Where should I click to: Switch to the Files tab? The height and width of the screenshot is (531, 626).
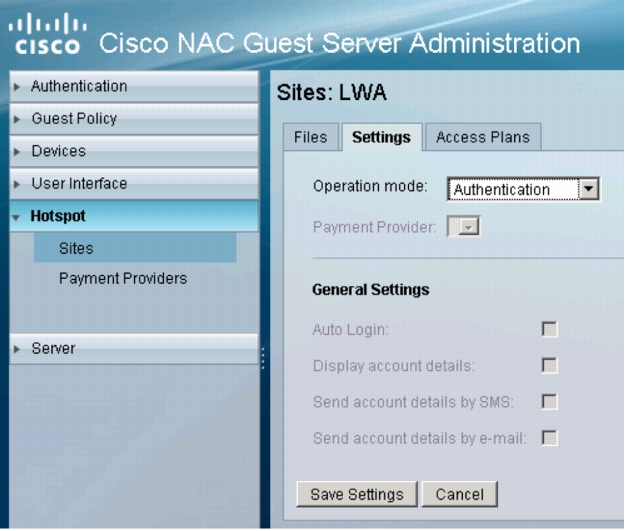[x=311, y=137]
